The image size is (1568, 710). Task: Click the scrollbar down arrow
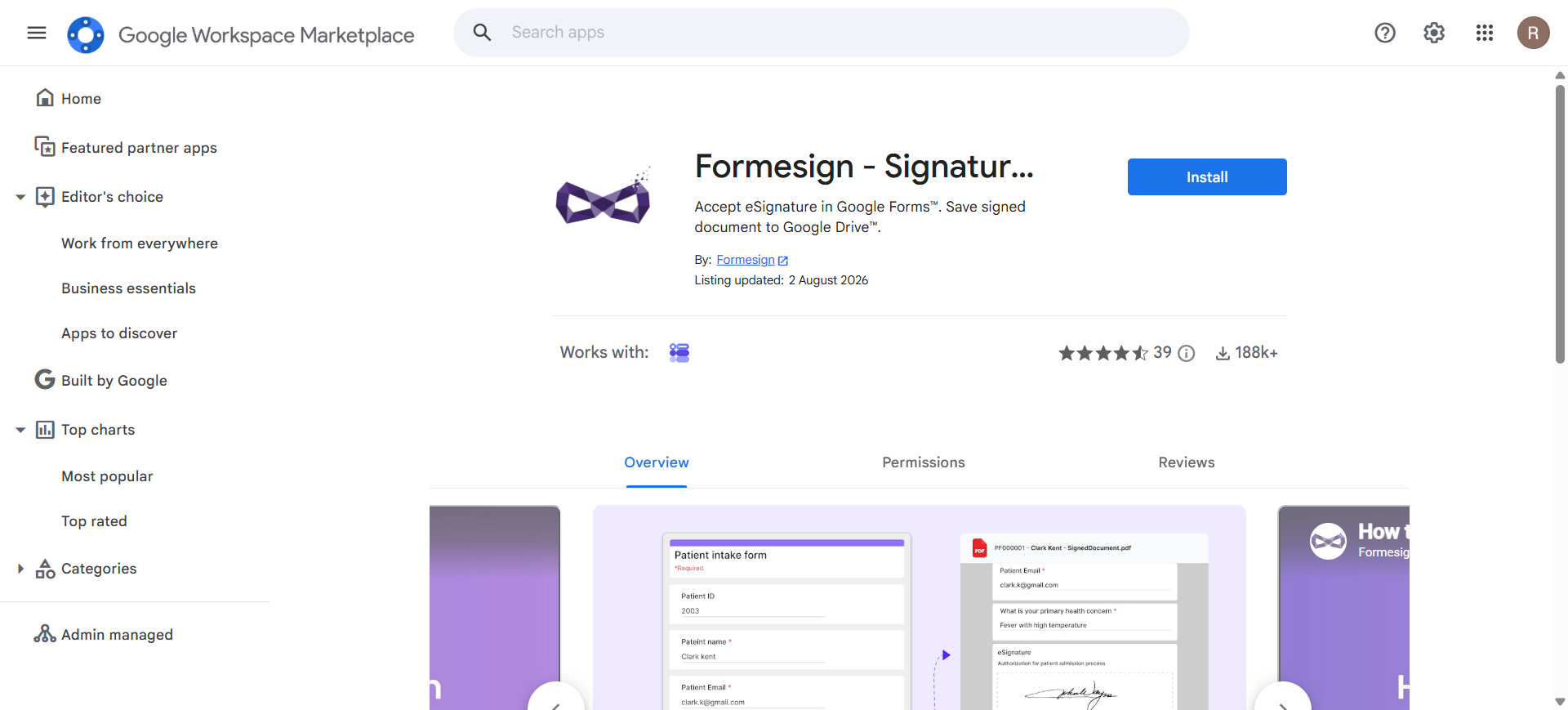click(x=1560, y=701)
